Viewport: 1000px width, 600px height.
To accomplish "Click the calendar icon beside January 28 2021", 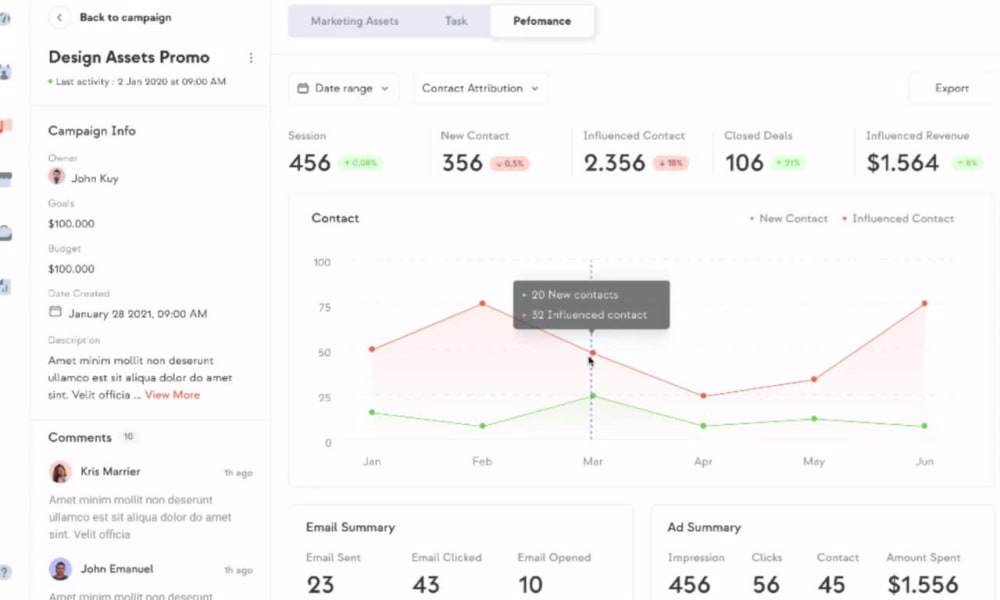I will point(55,312).
